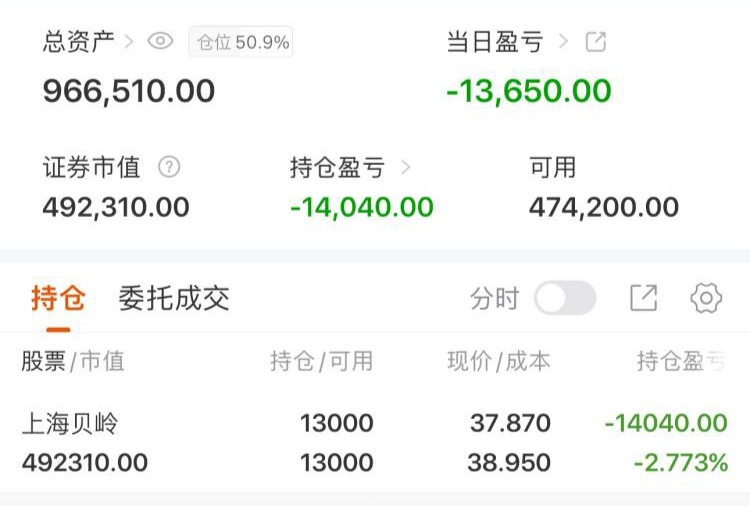Switch to the 委托成交 tab

coord(174,298)
